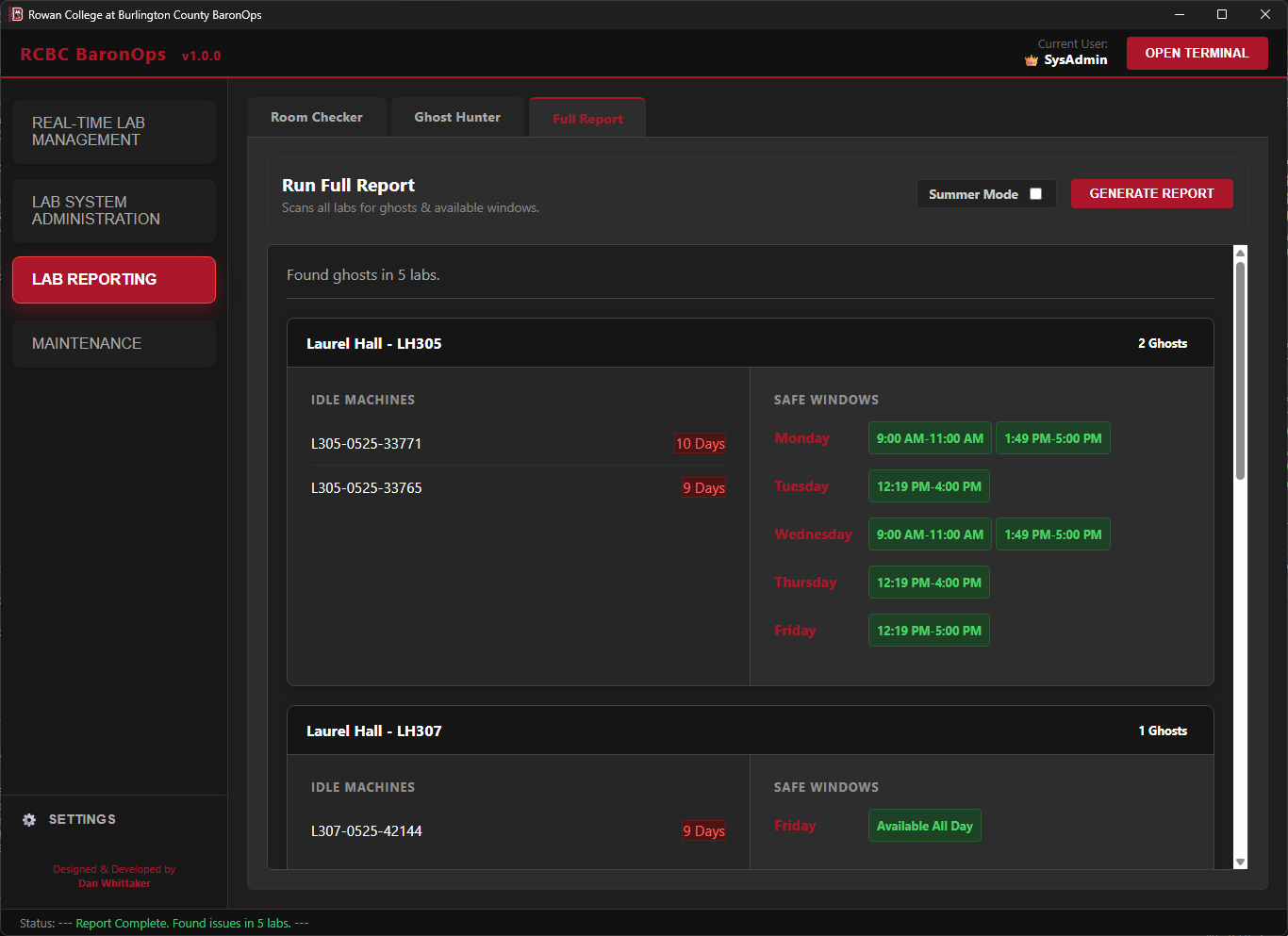The image size is (1288, 936).
Task: Select Tuesday's 12:19 PM-4:00 PM safe window
Action: pyautogui.click(x=929, y=485)
